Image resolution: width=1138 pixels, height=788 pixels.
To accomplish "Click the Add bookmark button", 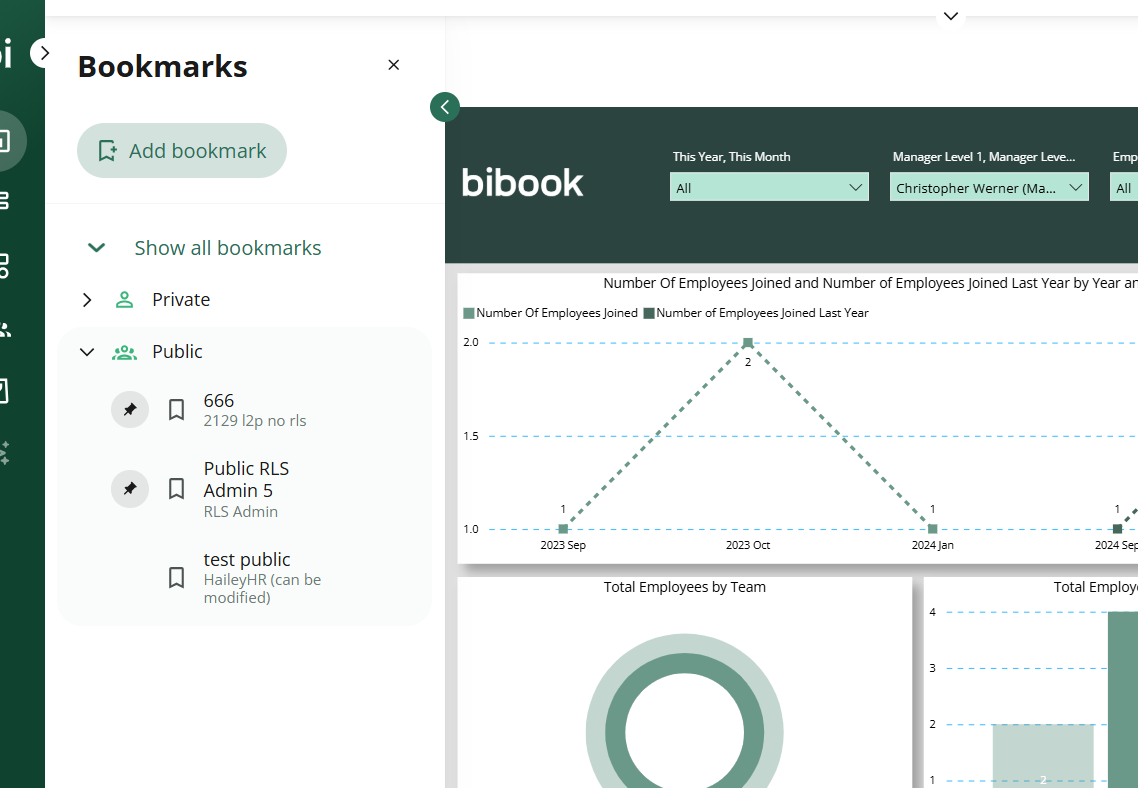I will click(182, 150).
